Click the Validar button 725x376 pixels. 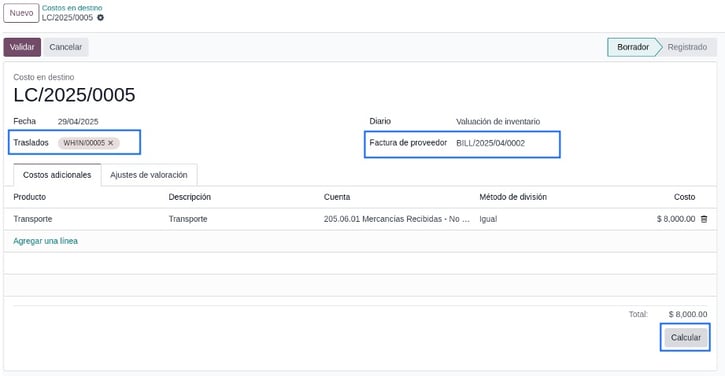point(22,47)
